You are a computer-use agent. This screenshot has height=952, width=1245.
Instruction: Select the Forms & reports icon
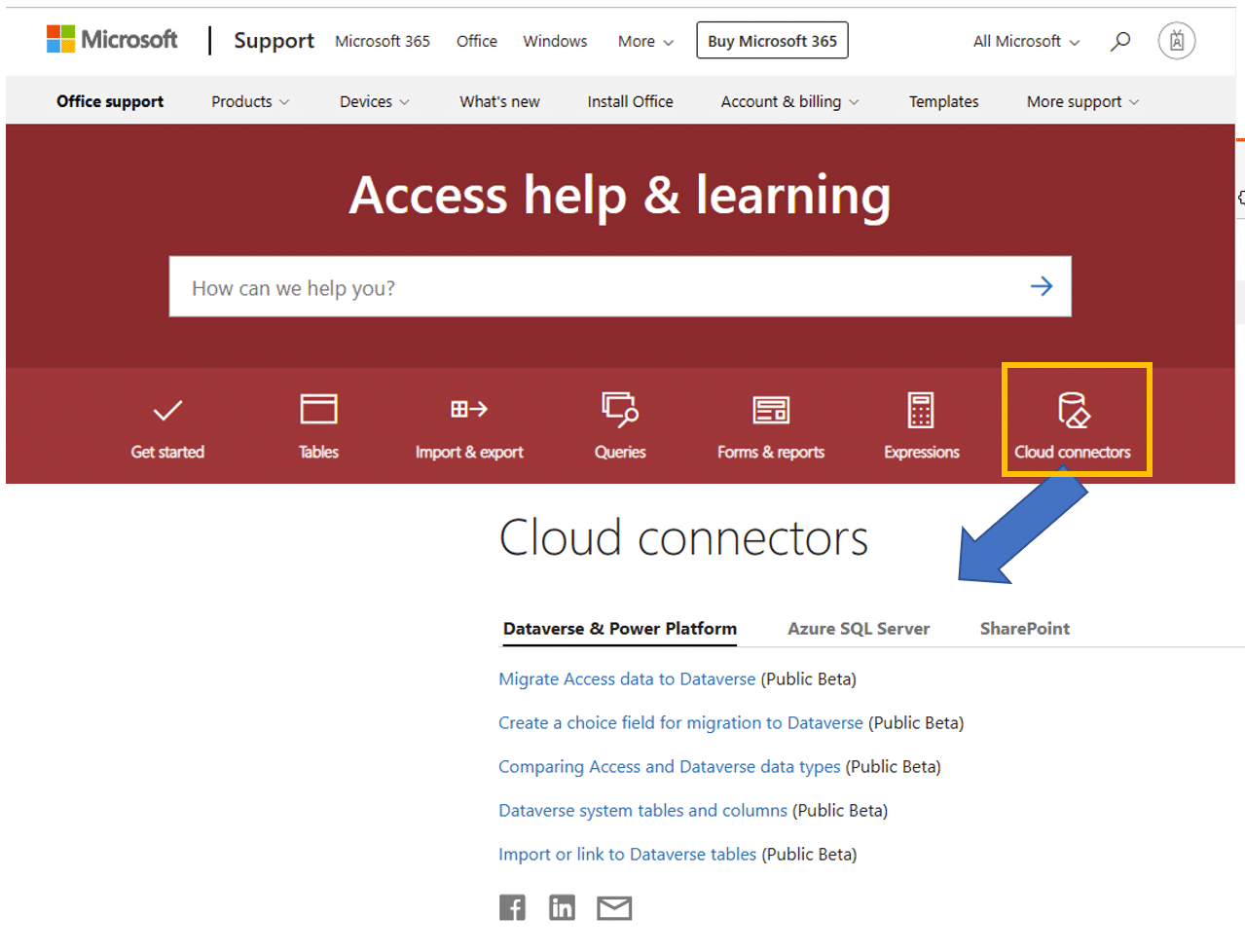pos(771,410)
